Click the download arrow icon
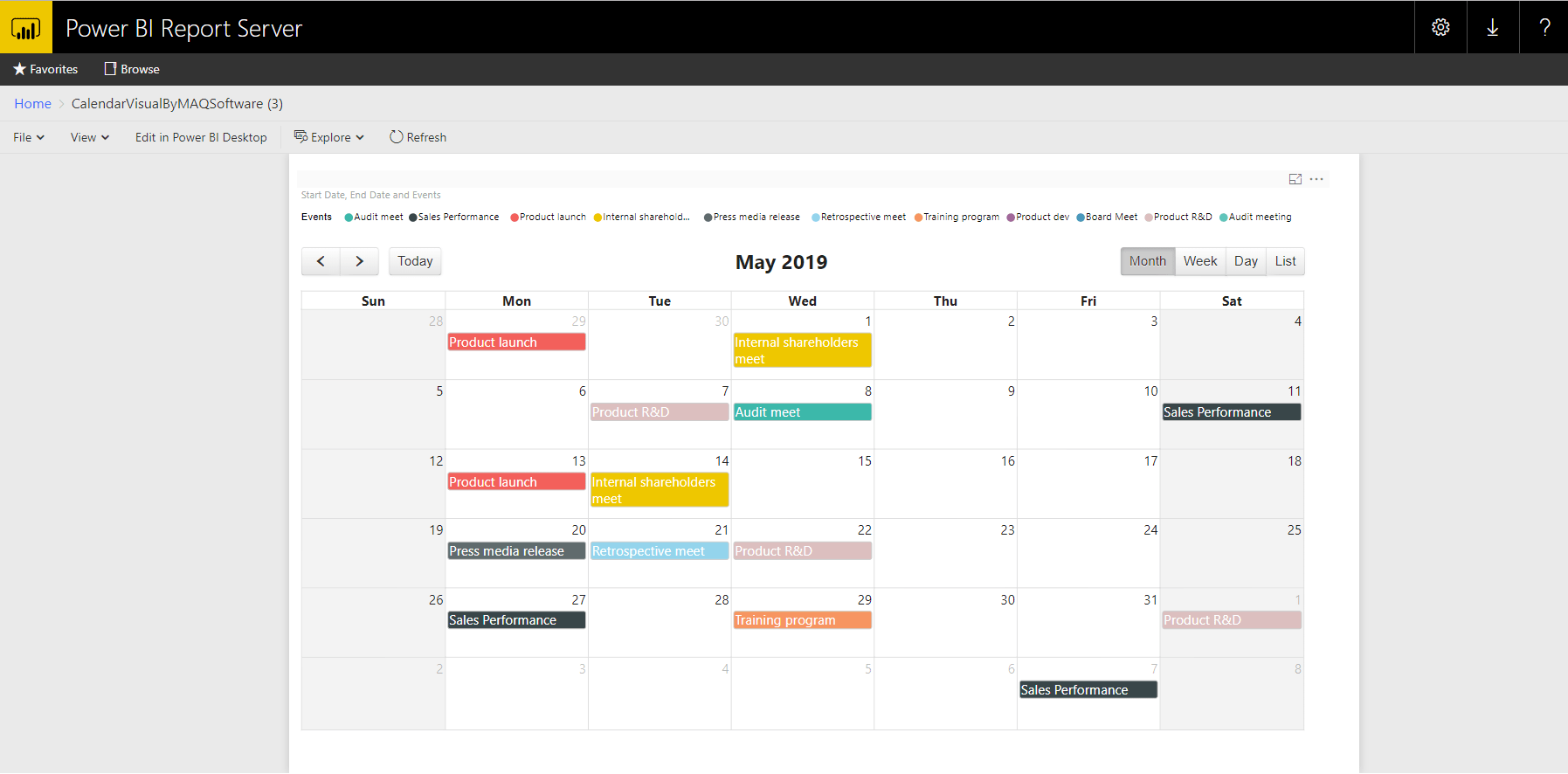This screenshot has height=774, width=1568. tap(1493, 27)
